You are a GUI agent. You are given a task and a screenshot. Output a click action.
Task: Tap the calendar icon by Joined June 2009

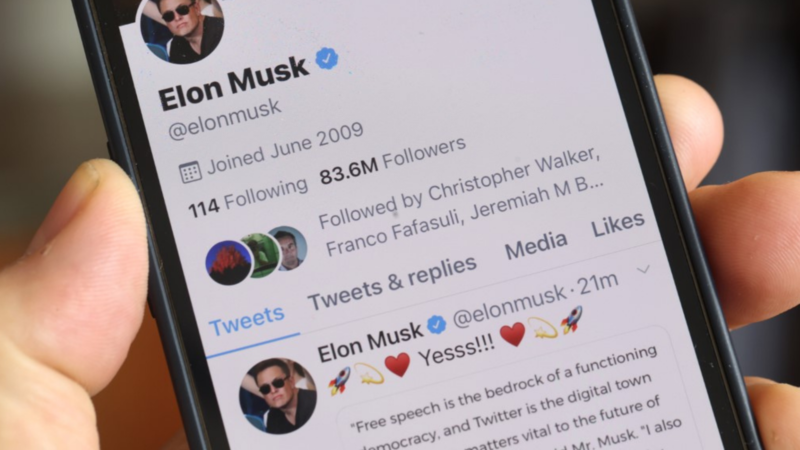(190, 172)
